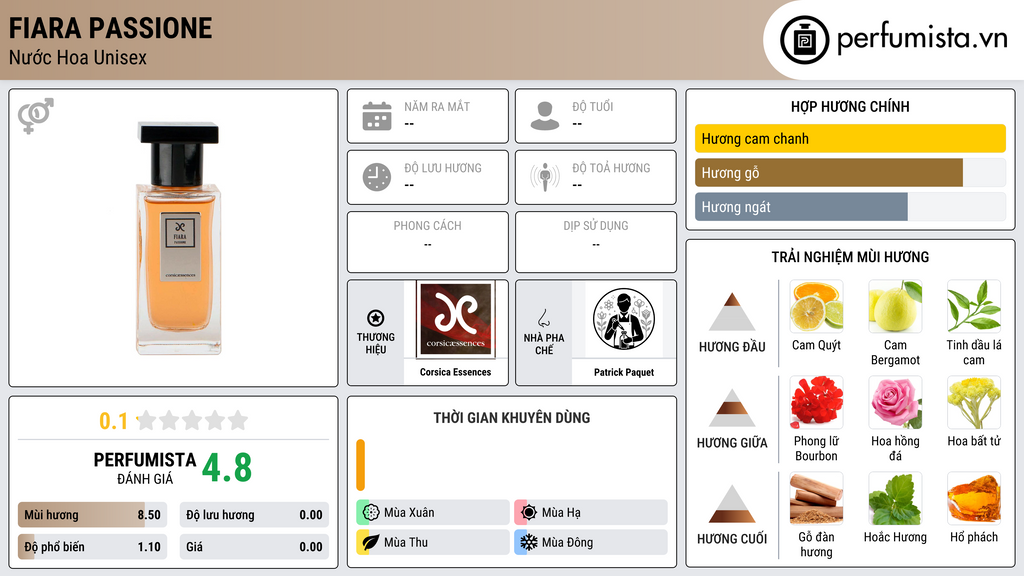The image size is (1024, 576).
Task: Open the Hoa hồng đá note image
Action: (x=895, y=402)
